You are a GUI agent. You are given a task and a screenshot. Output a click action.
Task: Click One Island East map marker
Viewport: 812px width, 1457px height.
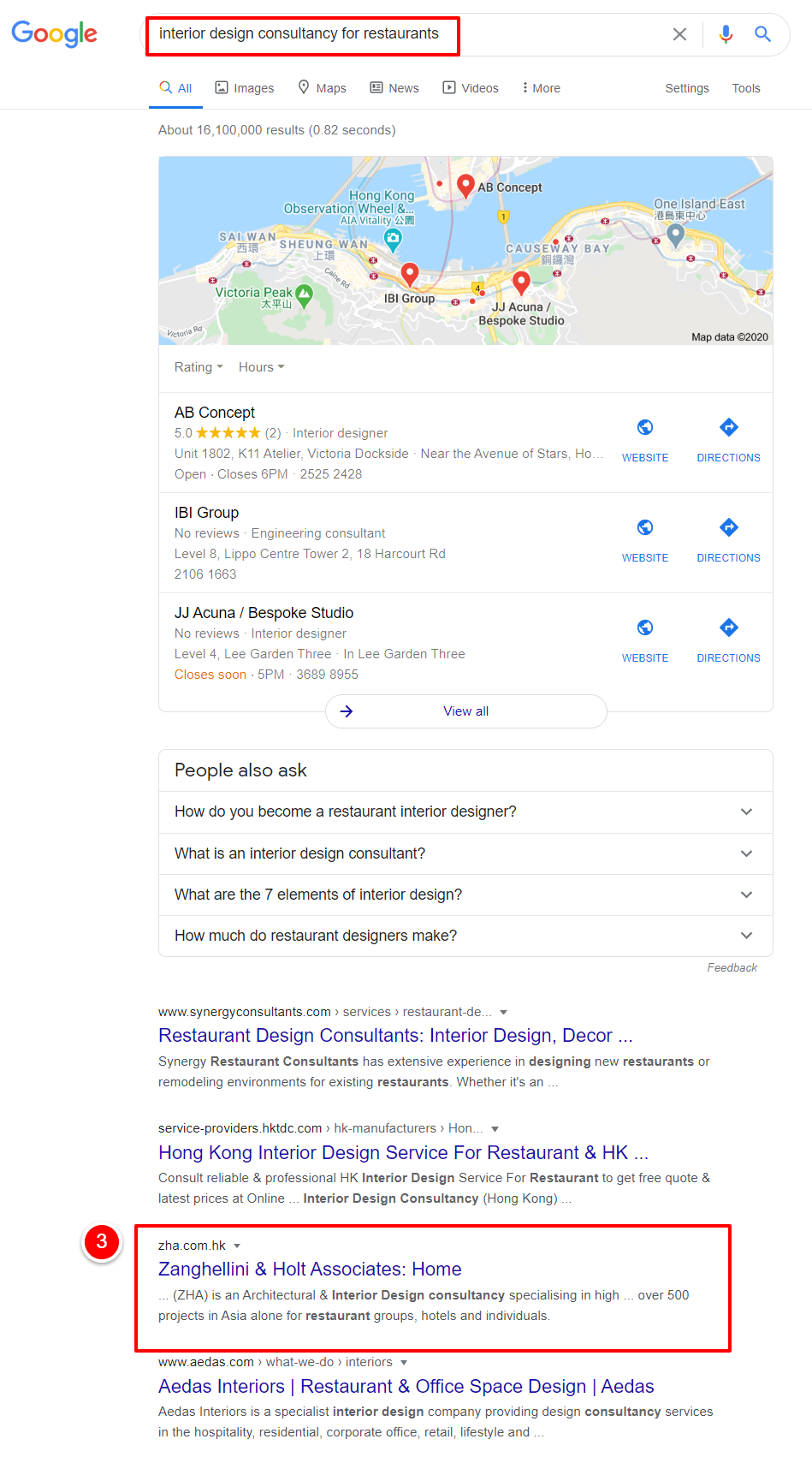[x=675, y=235]
